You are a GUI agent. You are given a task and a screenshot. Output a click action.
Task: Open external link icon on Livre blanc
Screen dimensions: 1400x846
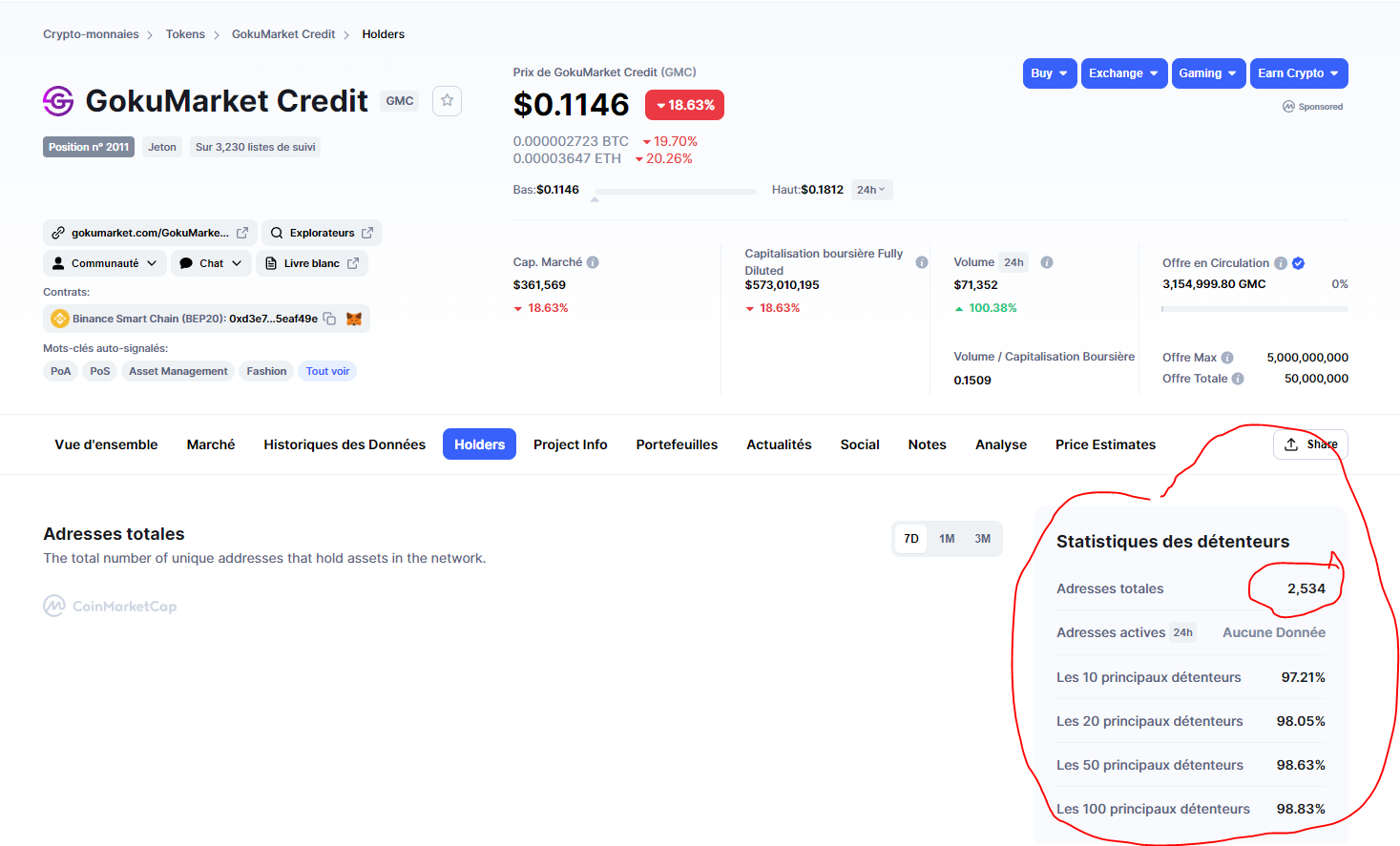point(353,263)
